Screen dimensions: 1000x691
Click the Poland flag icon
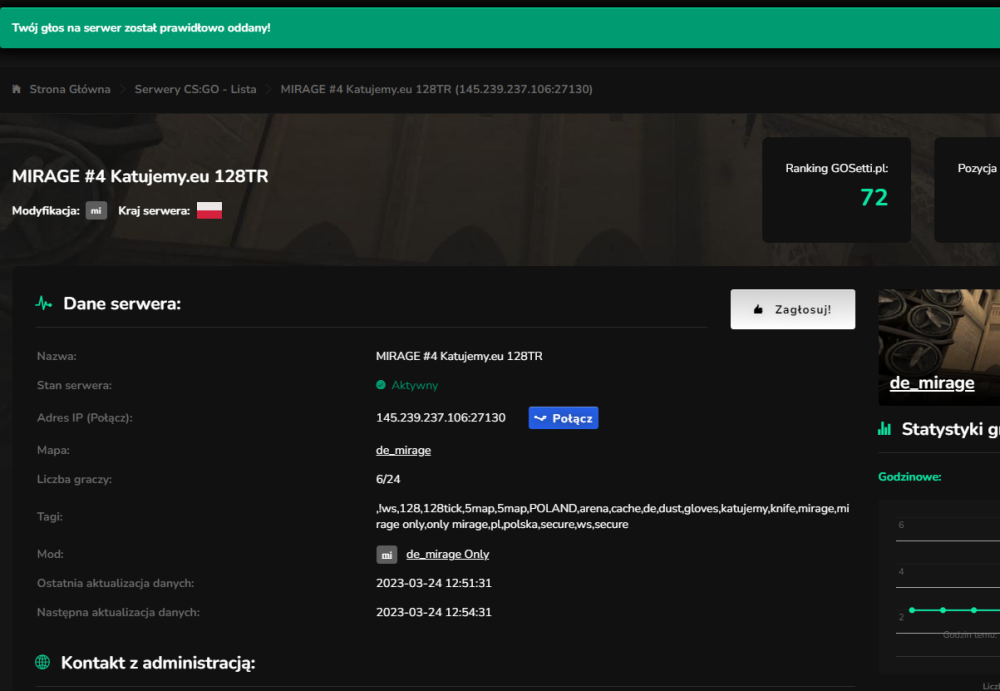click(x=209, y=211)
